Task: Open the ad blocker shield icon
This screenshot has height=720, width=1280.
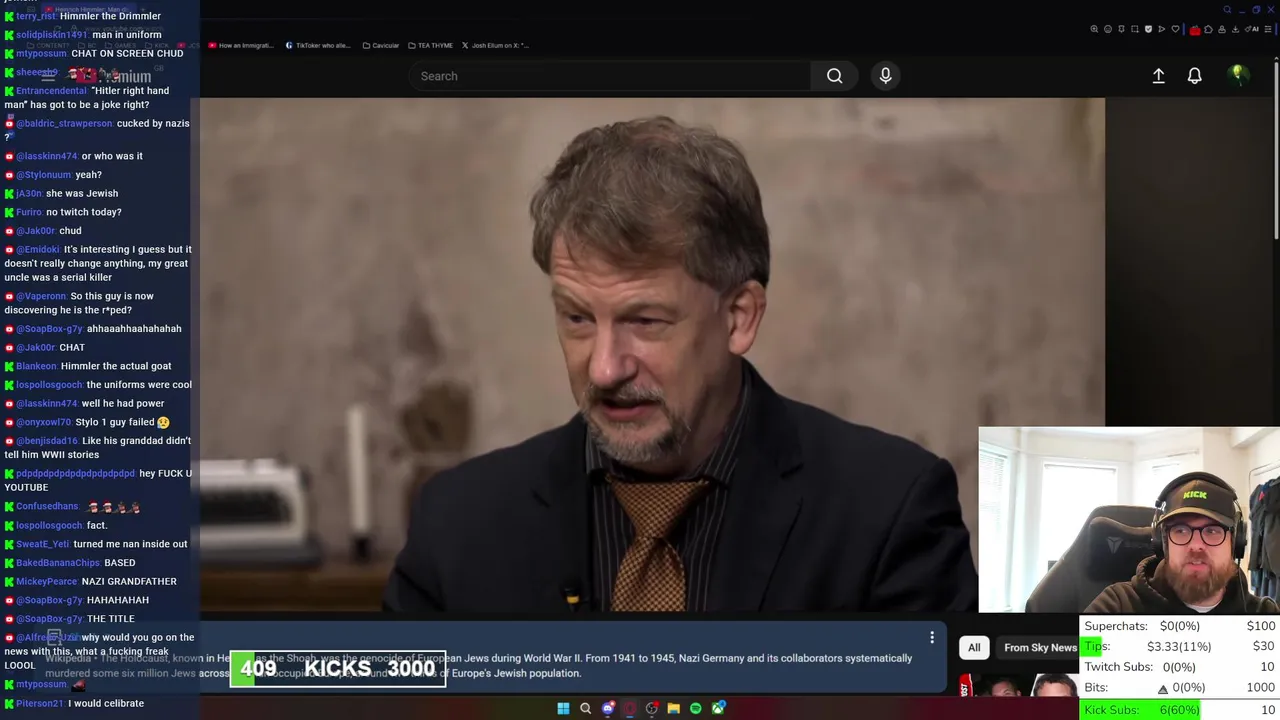Action: (x=1148, y=29)
